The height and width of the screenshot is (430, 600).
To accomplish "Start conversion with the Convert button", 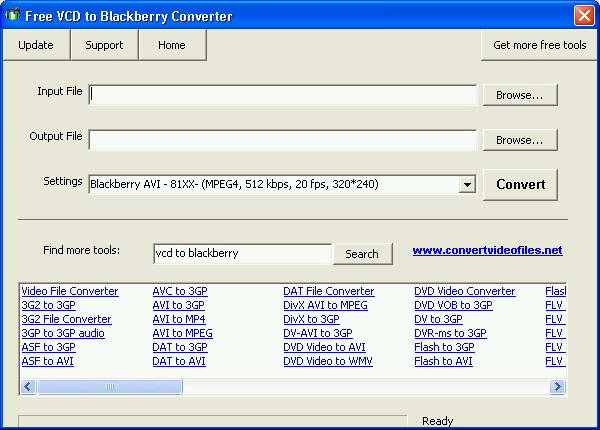I will (520, 184).
